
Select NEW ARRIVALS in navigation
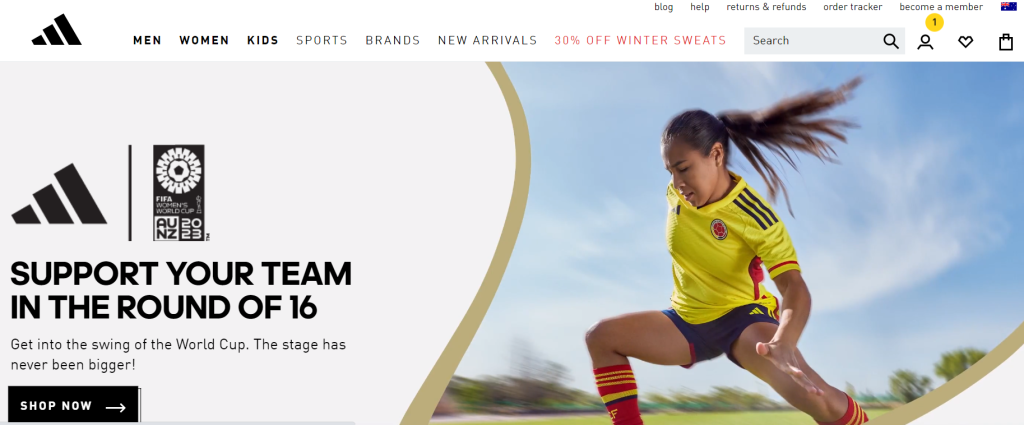tap(487, 40)
